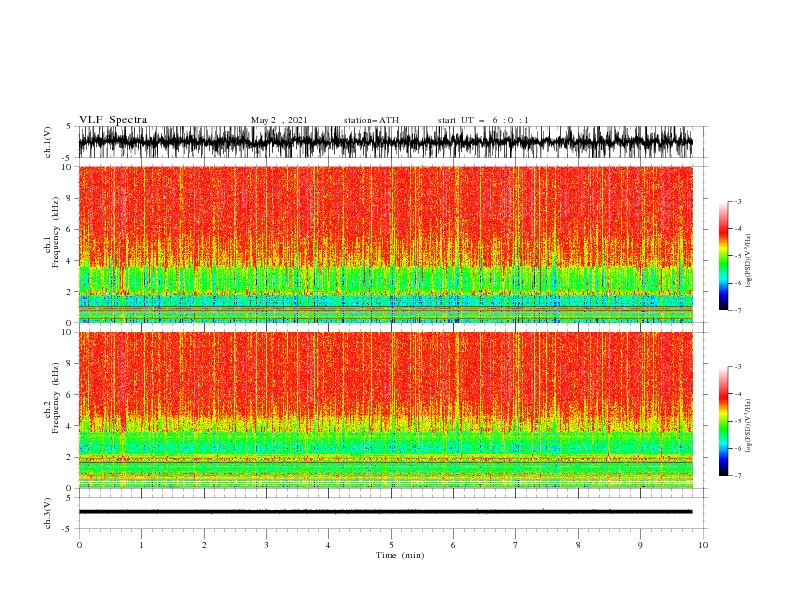The height and width of the screenshot is (612, 792).
Task: Click the "-7" label on ch.2 color bar
Action: (x=738, y=476)
